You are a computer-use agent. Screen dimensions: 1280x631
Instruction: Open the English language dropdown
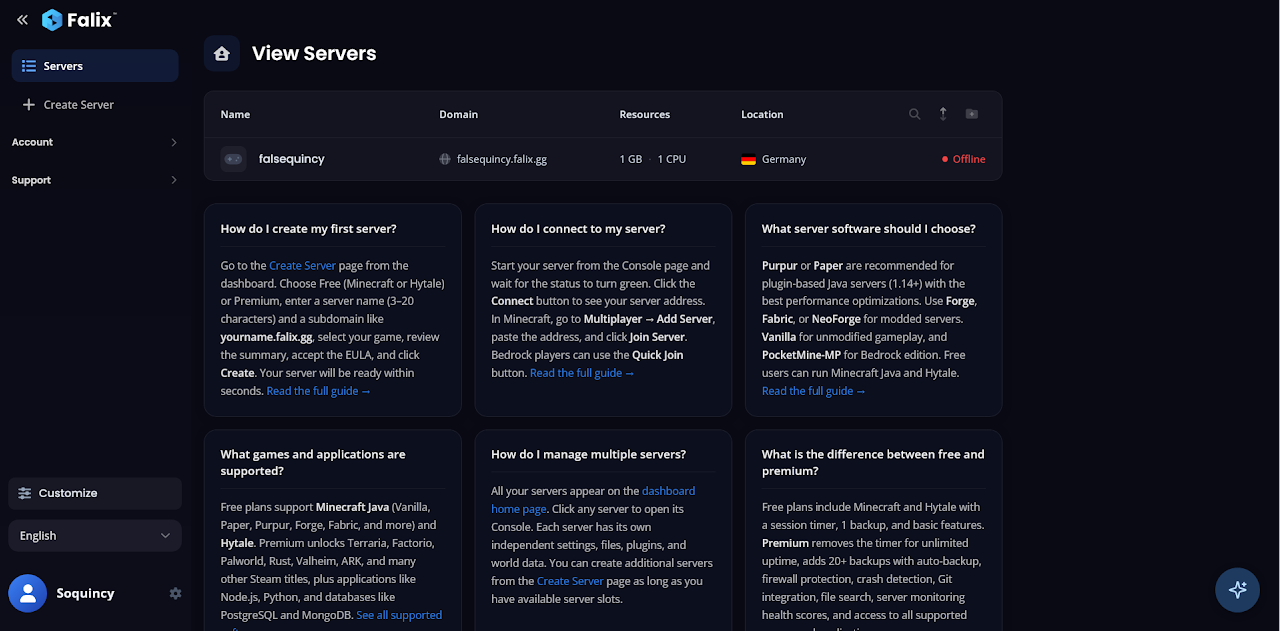click(x=95, y=536)
